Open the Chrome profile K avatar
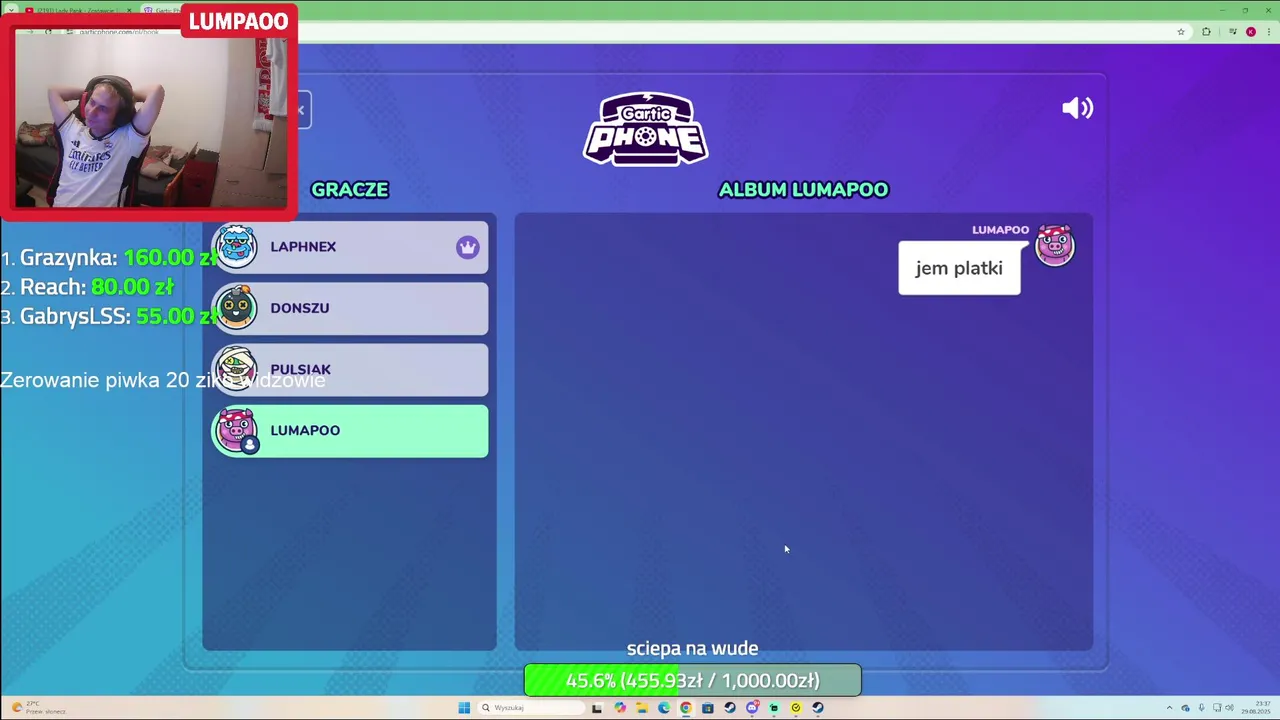Viewport: 1280px width, 720px height. tap(1251, 32)
